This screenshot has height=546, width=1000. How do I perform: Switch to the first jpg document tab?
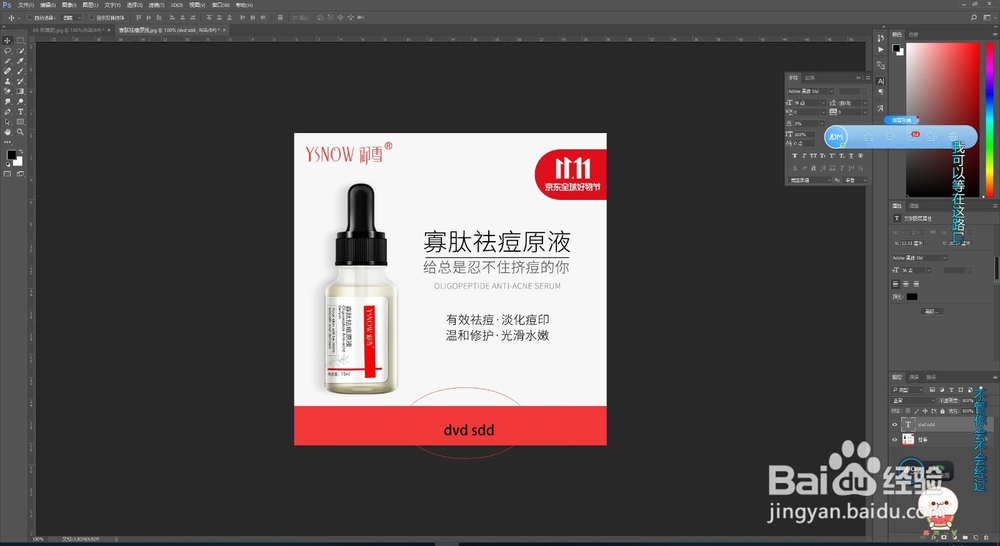(68, 30)
